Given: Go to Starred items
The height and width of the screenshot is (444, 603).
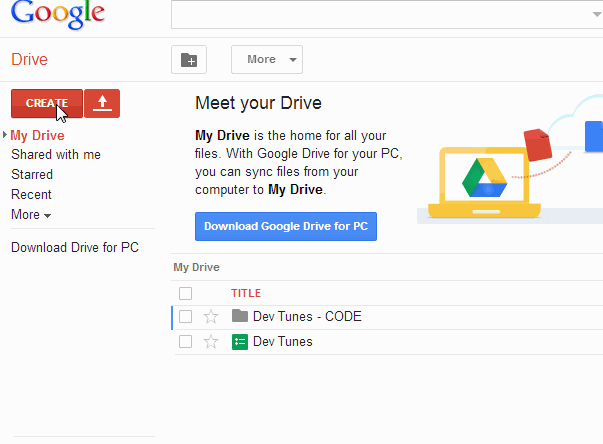Looking at the screenshot, I should [x=32, y=175].
